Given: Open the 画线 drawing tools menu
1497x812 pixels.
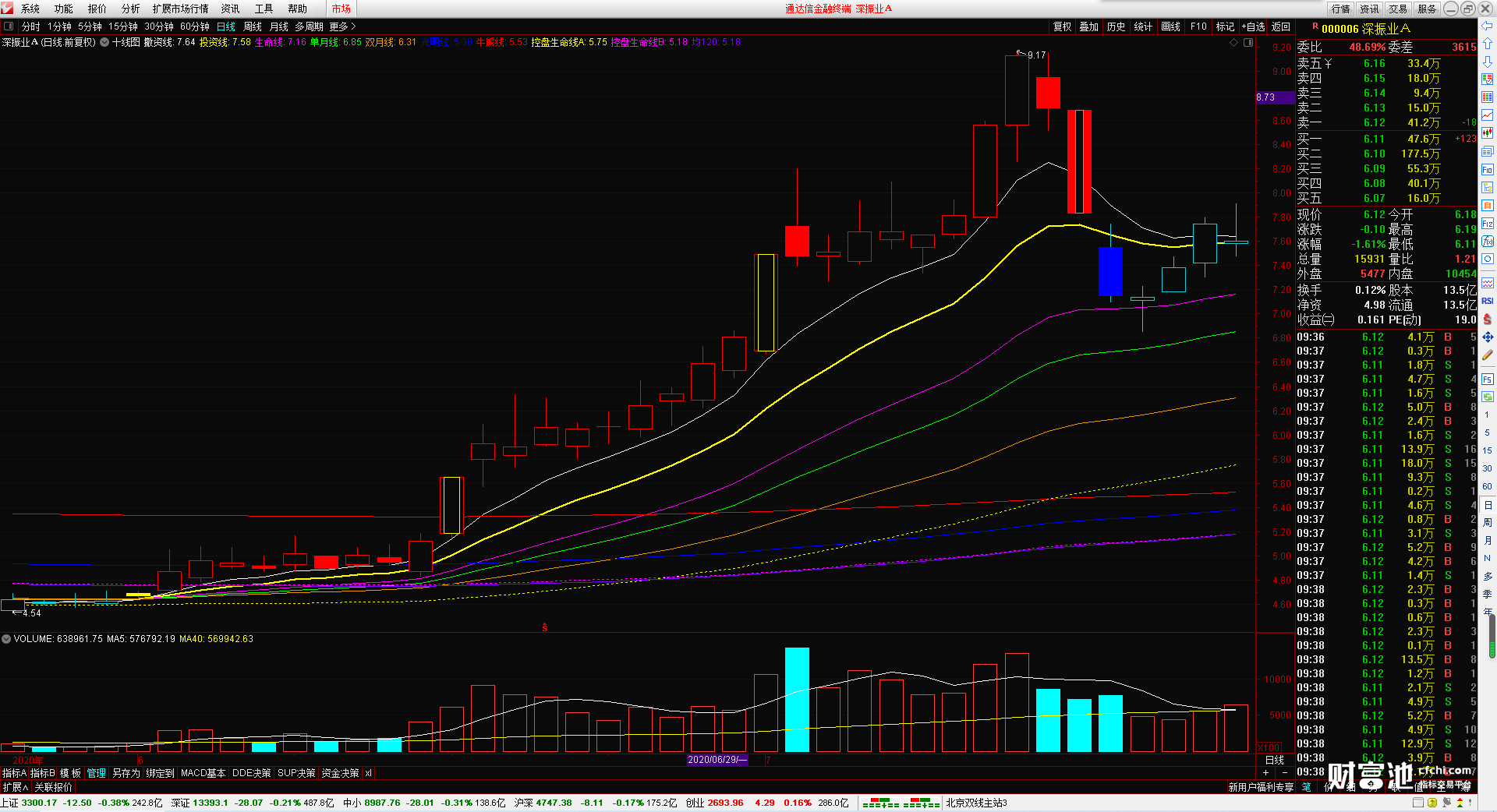Looking at the screenshot, I should 1170,26.
